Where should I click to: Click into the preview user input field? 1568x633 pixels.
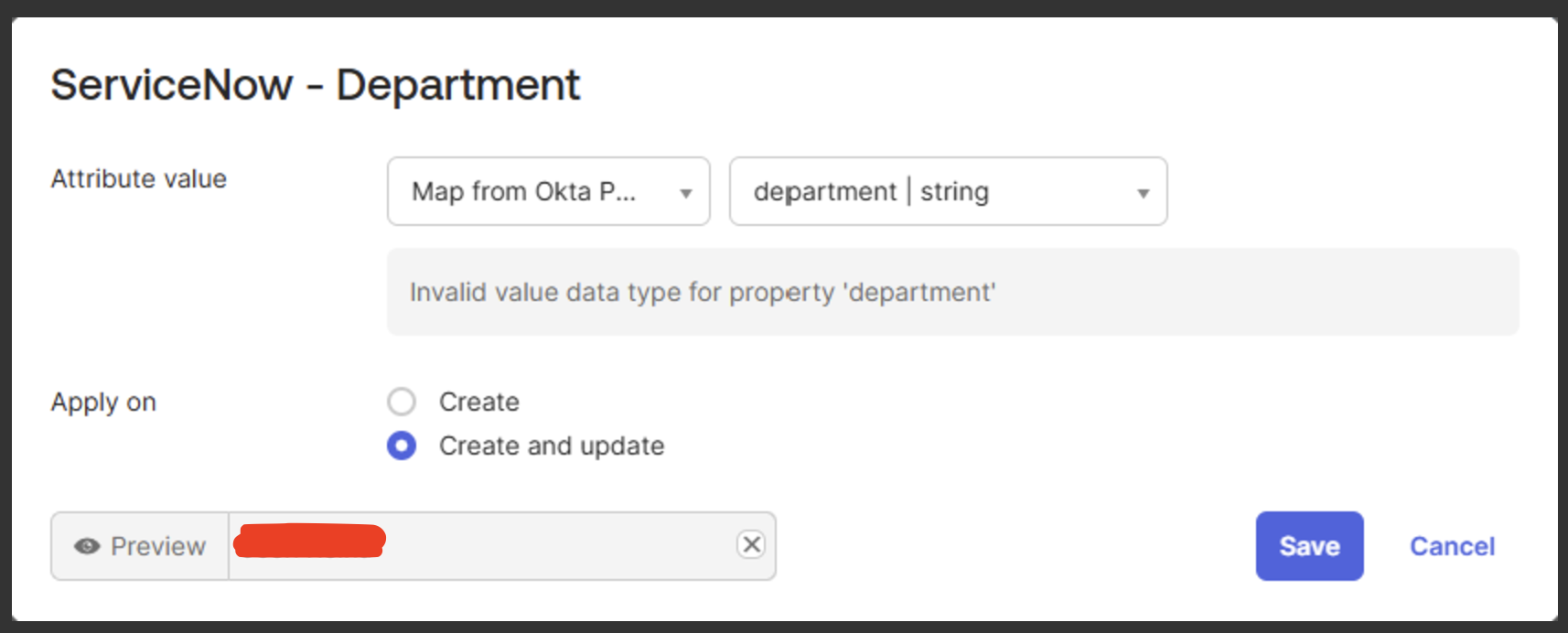pyautogui.click(x=501, y=546)
